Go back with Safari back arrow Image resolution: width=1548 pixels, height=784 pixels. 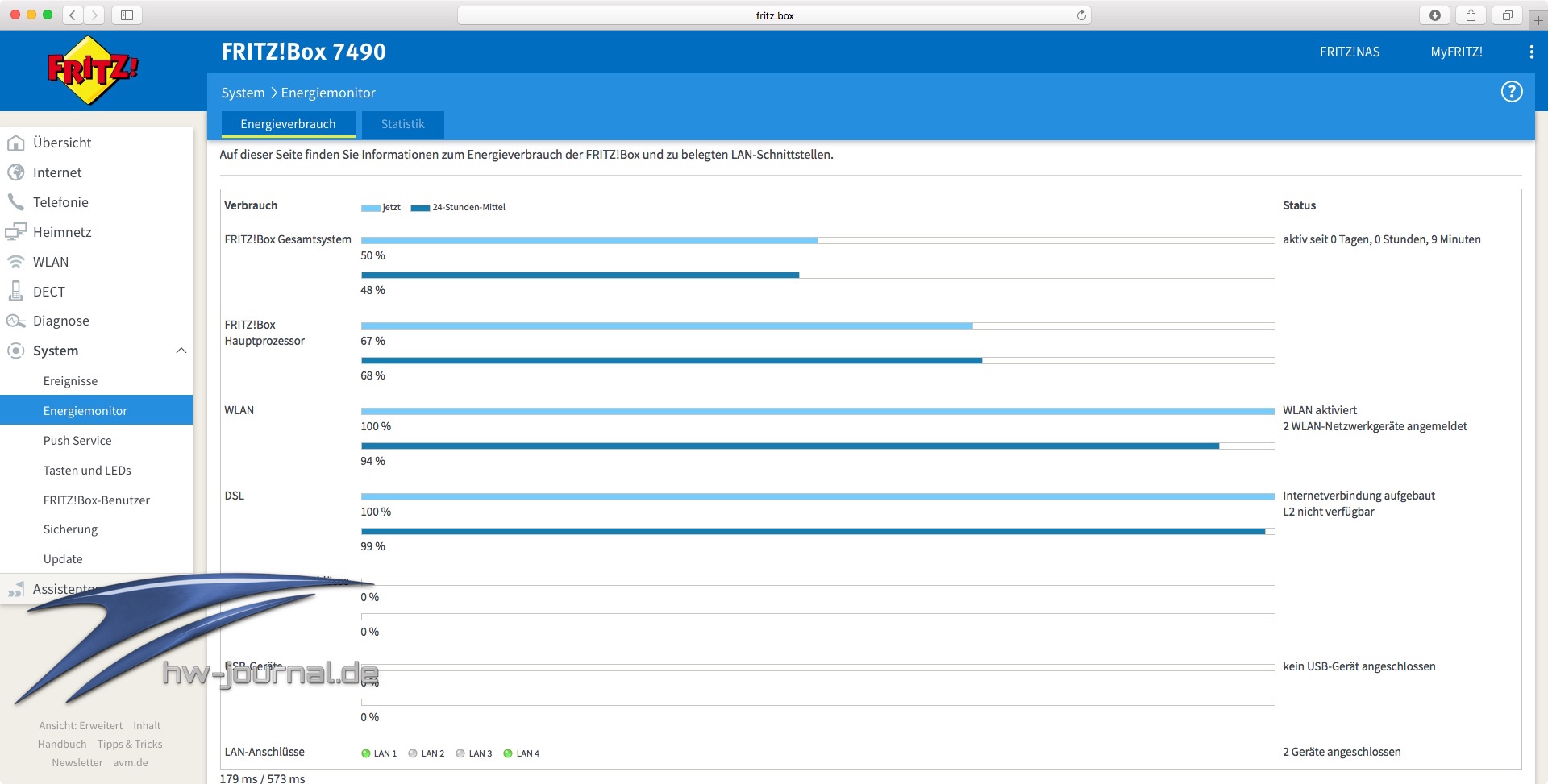[73, 15]
